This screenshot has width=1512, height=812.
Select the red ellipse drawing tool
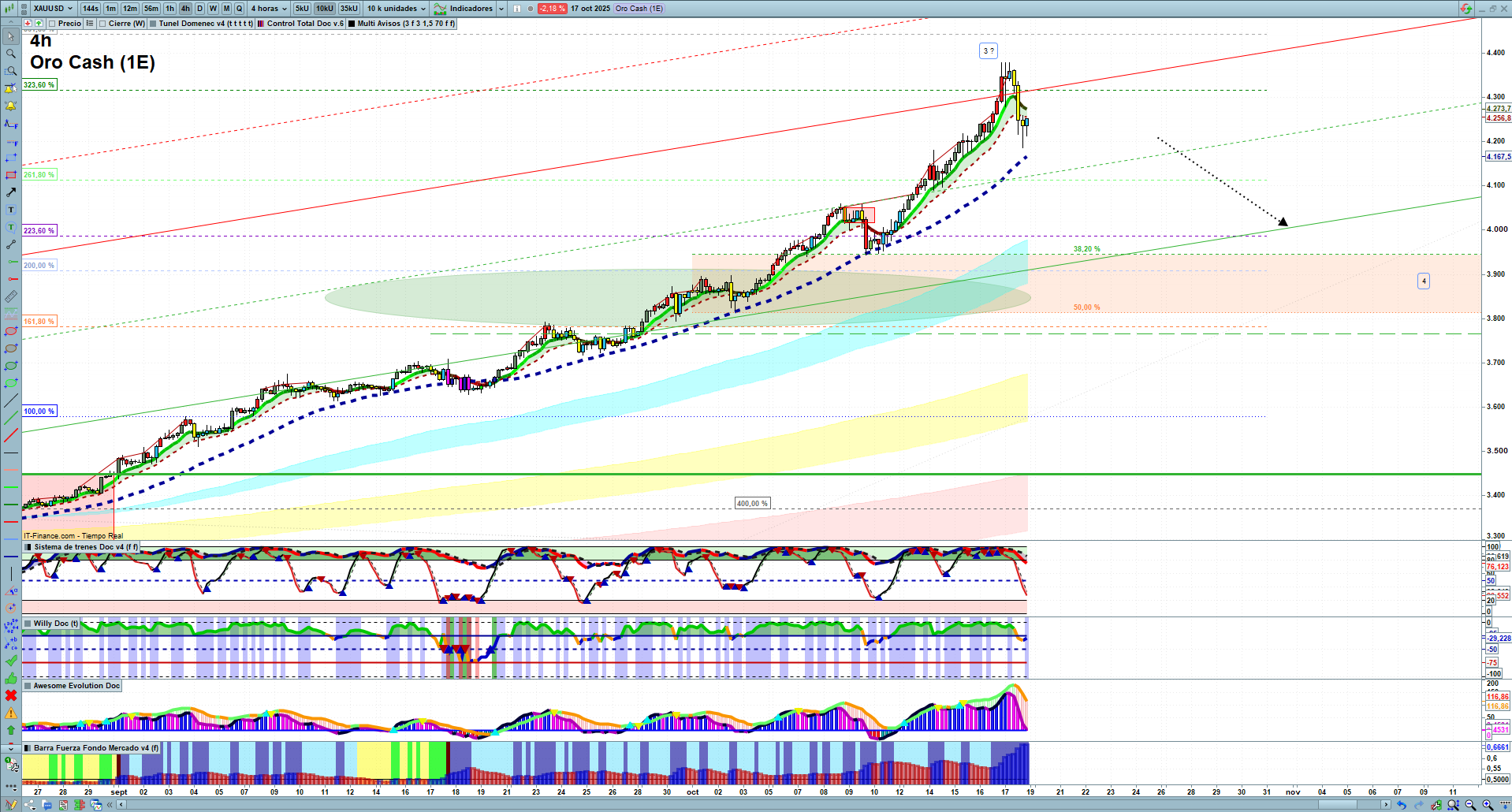coord(11,331)
